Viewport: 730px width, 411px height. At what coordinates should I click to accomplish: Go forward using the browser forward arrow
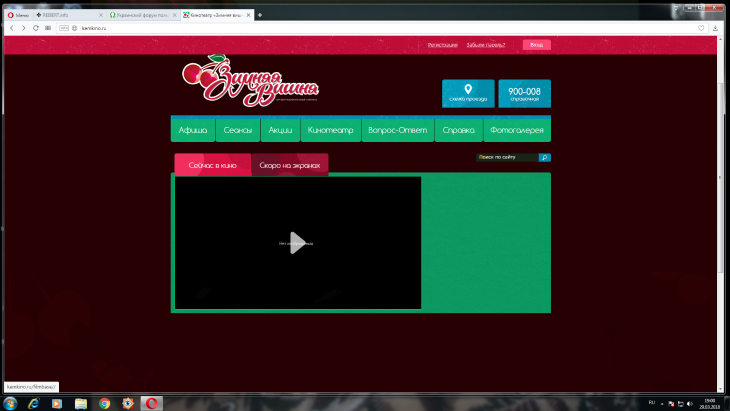tap(23, 28)
